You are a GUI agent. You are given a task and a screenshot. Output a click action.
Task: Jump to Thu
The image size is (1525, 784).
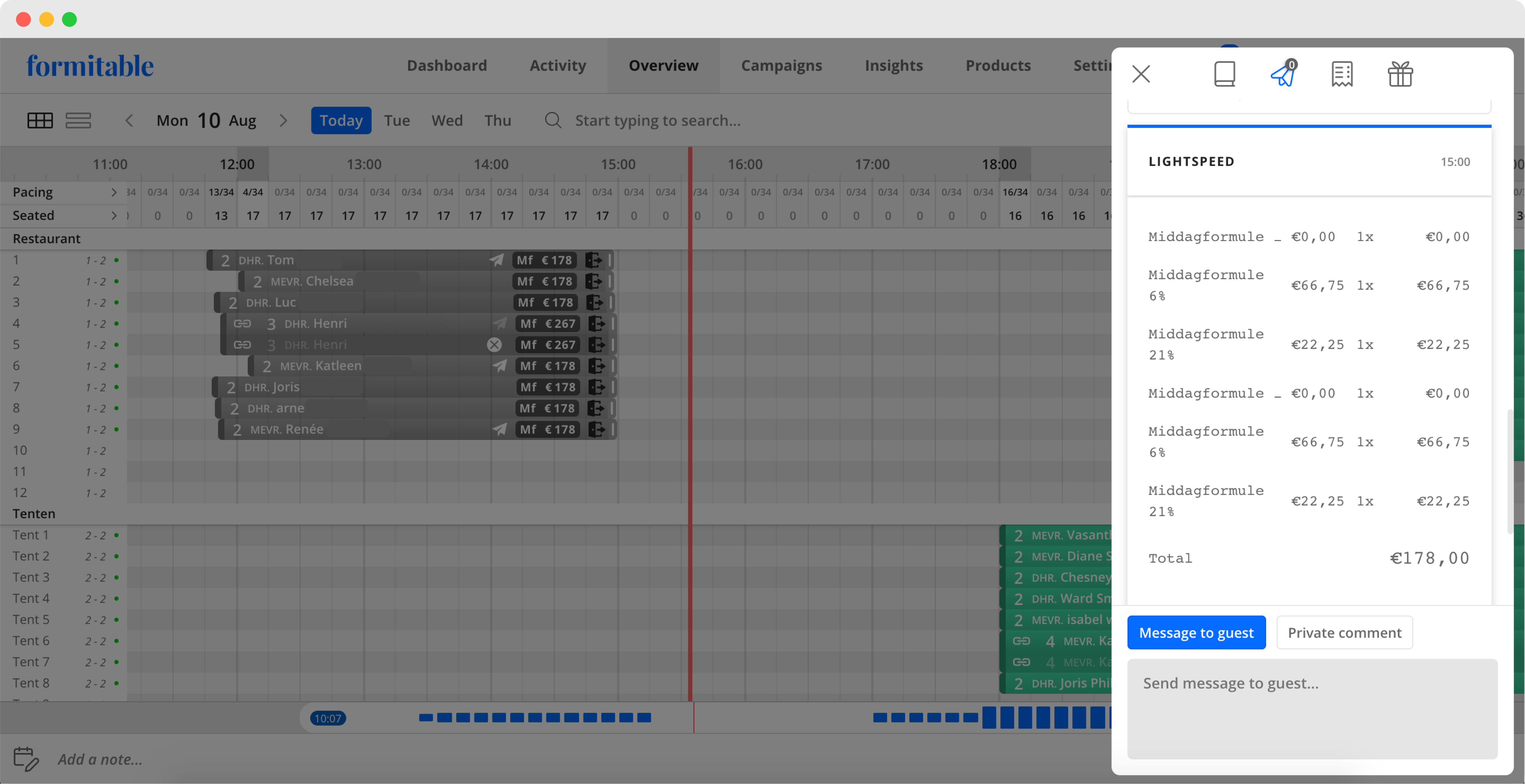tap(498, 120)
